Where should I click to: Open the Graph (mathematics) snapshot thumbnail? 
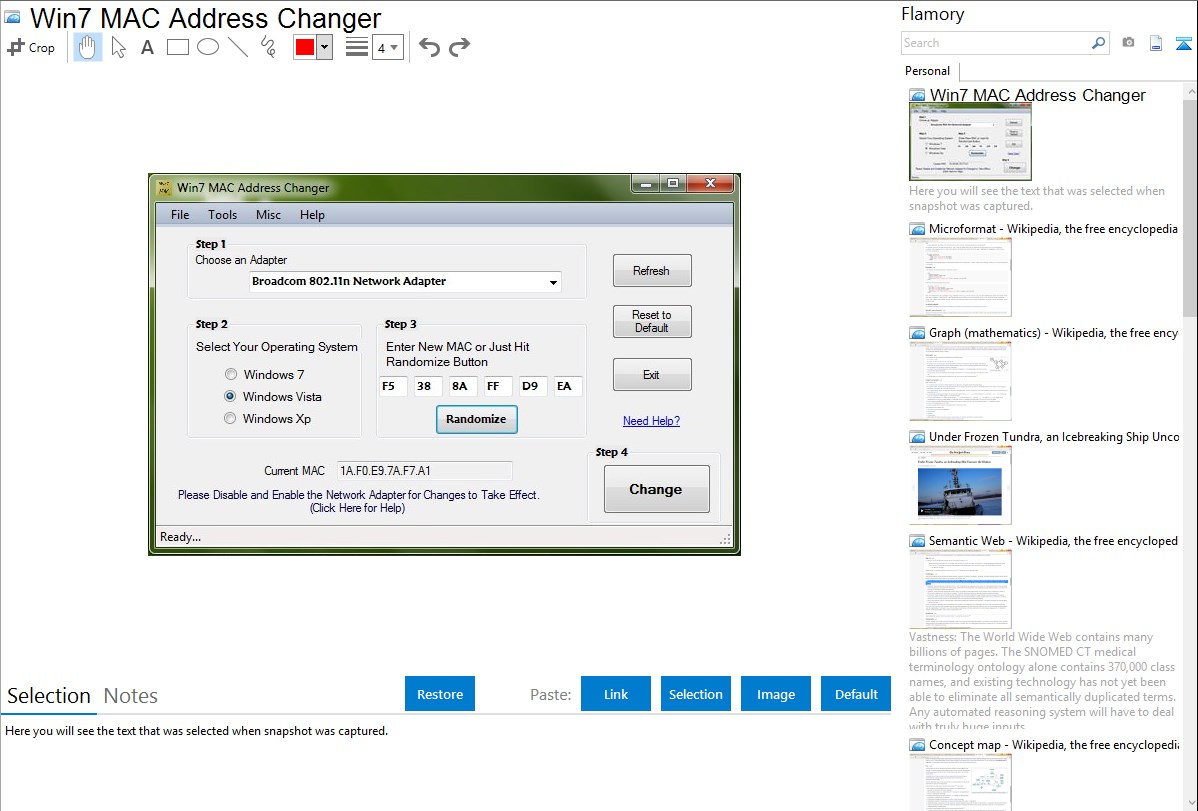coord(960,381)
